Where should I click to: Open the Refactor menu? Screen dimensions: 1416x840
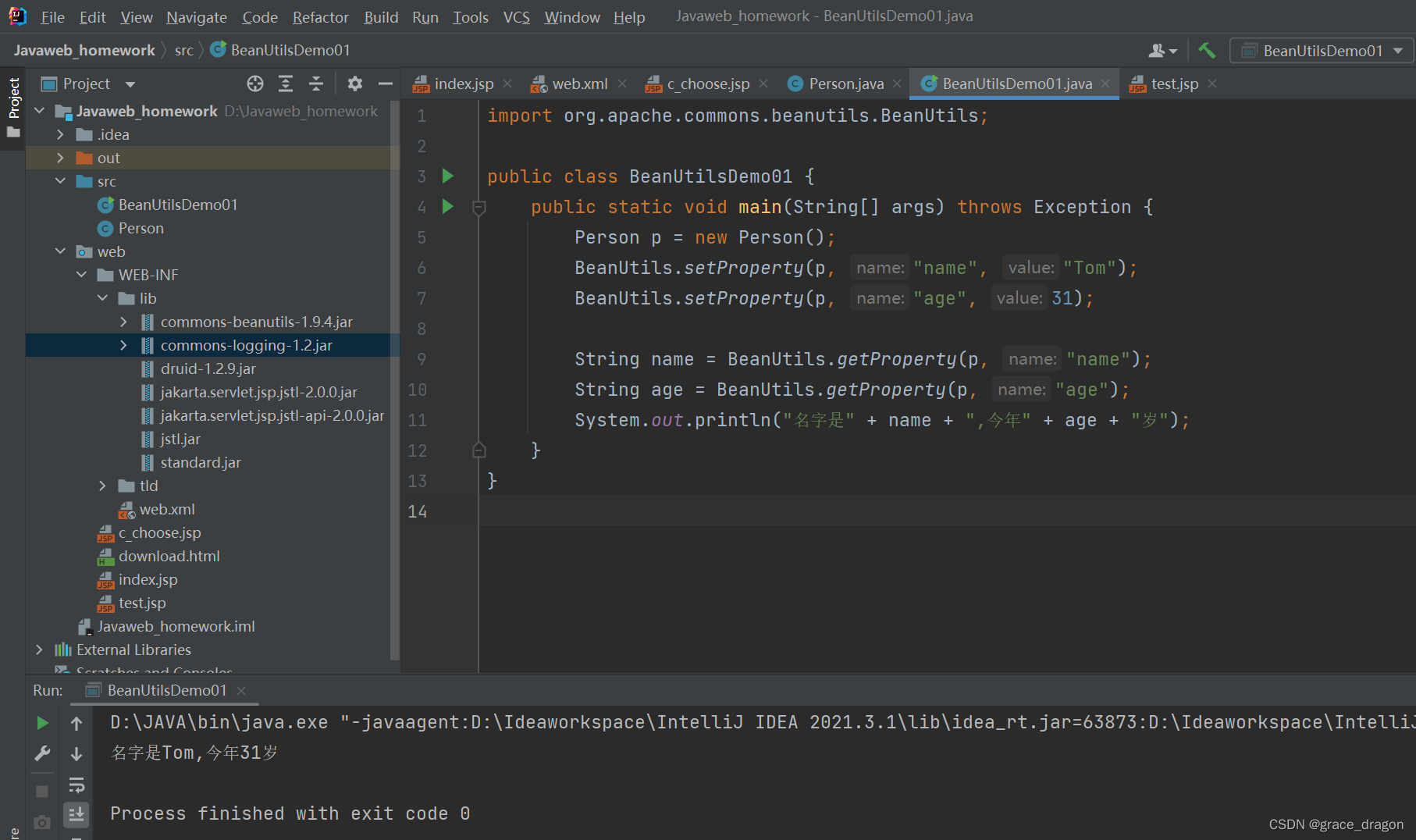321,17
